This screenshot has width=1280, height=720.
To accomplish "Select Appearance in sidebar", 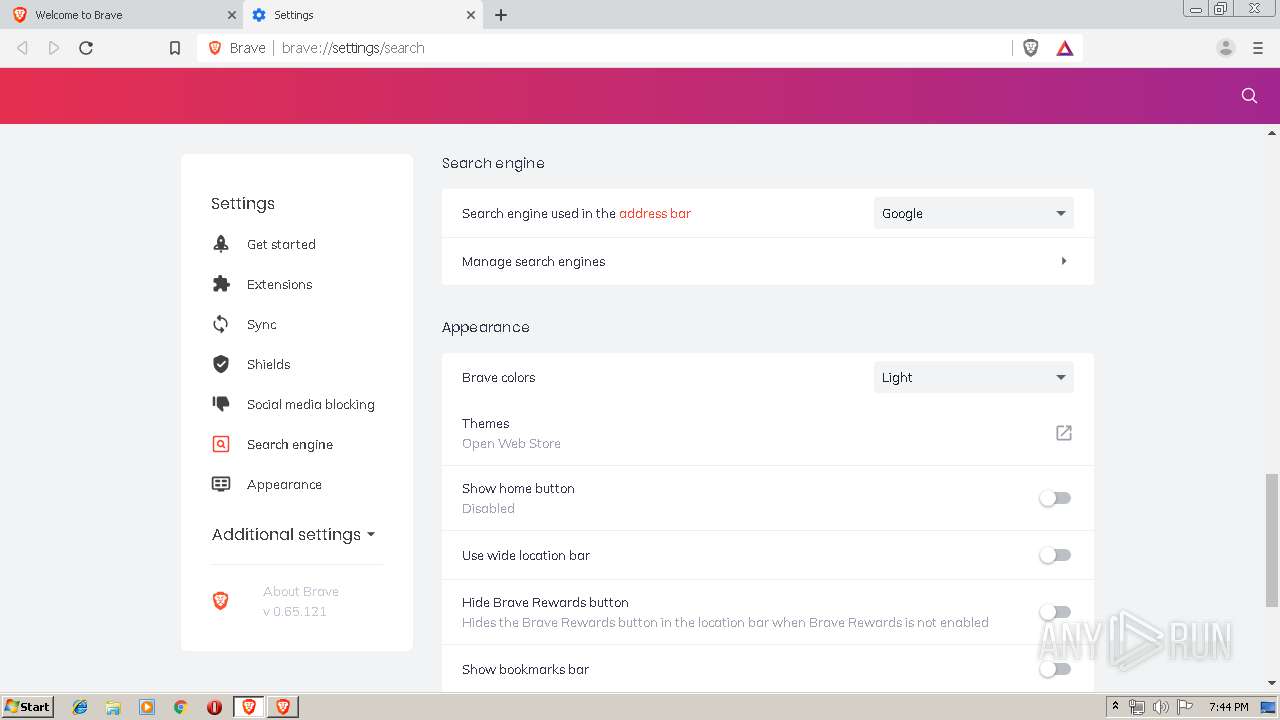I will [x=285, y=484].
